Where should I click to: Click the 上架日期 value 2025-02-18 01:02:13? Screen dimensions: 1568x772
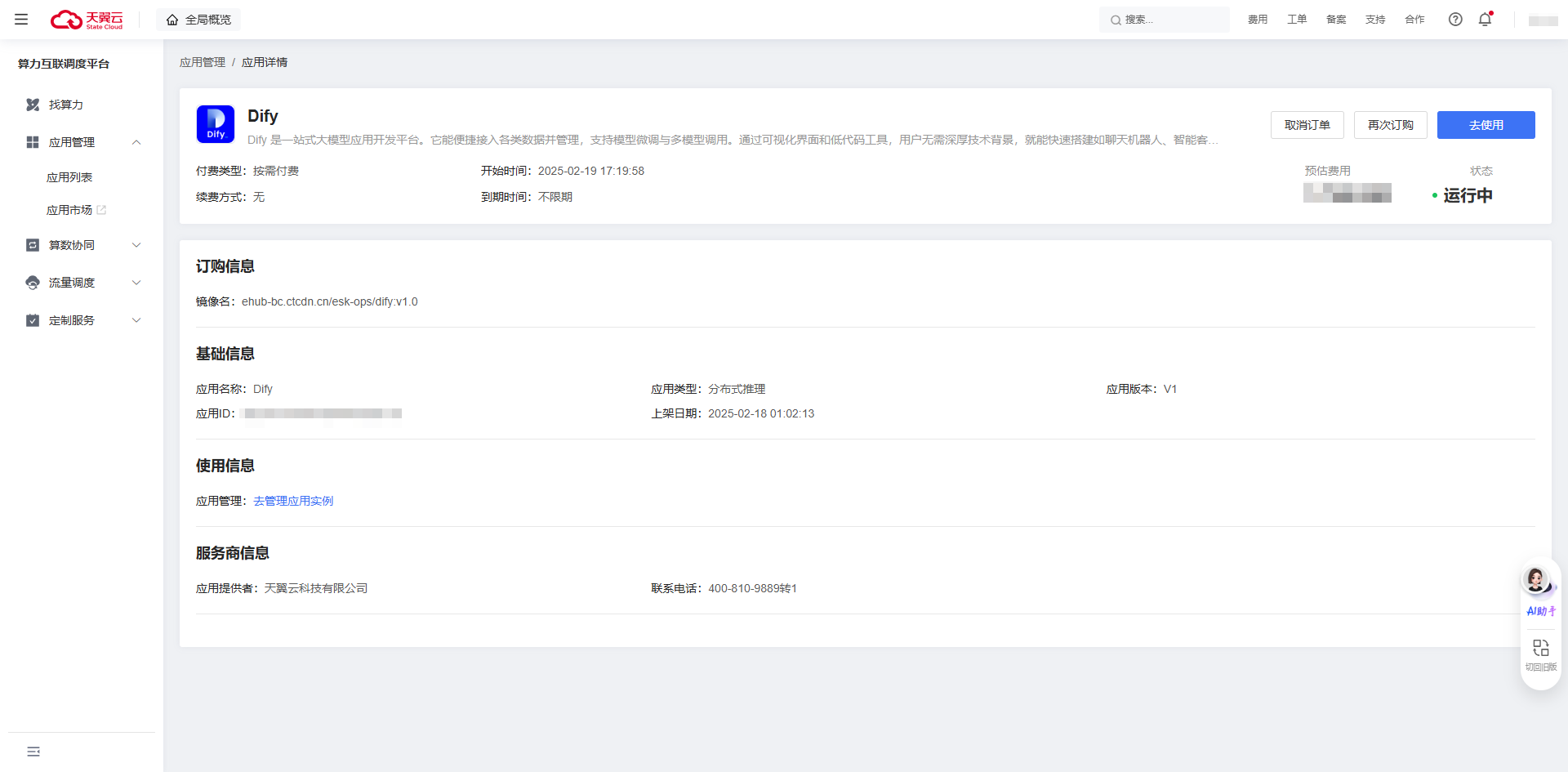click(x=761, y=413)
